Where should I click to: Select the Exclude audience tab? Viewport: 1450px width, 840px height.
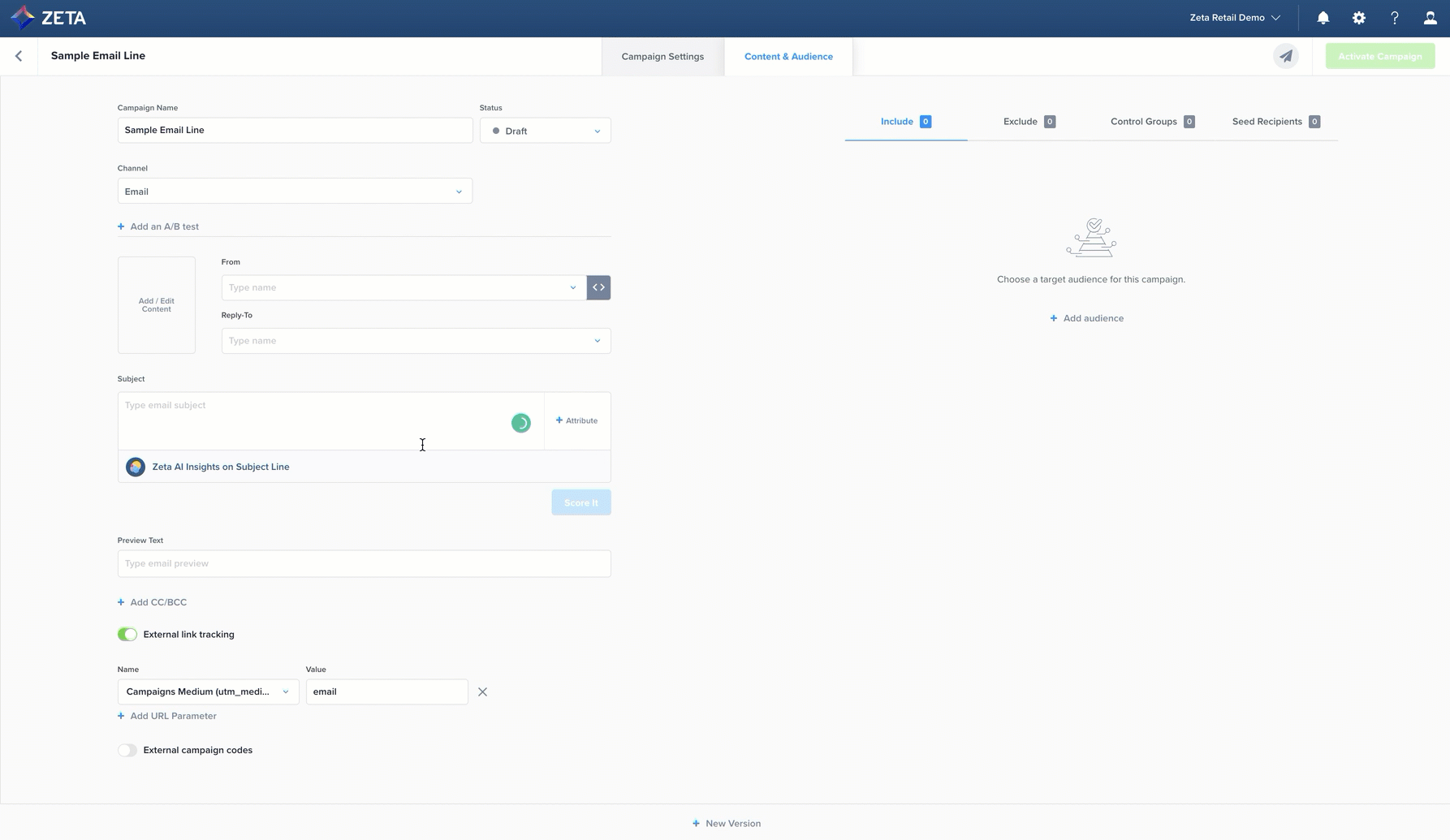click(1028, 122)
